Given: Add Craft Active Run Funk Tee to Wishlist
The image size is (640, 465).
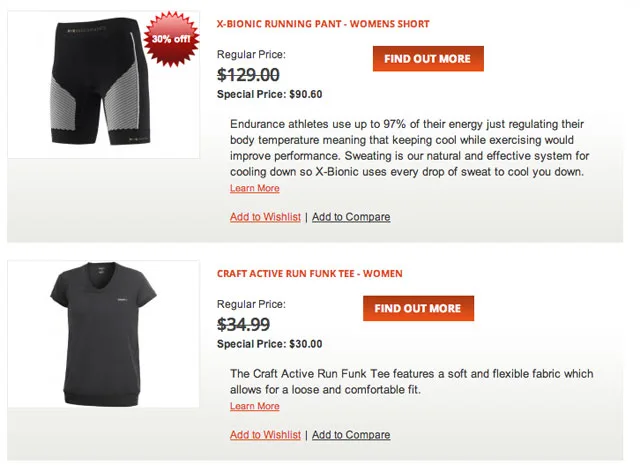Looking at the screenshot, I should point(265,435).
